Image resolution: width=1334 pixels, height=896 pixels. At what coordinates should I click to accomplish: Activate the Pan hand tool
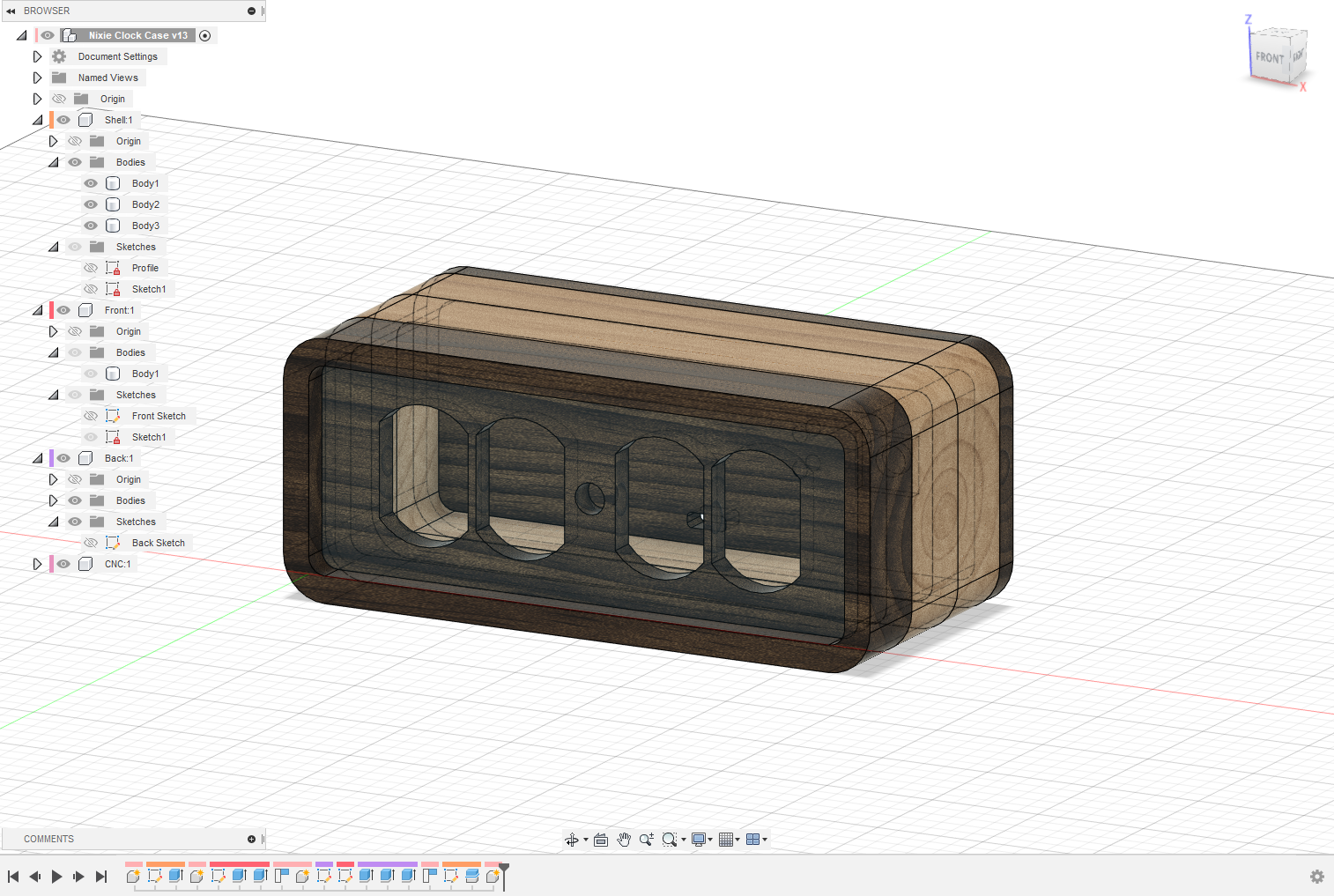(x=624, y=840)
